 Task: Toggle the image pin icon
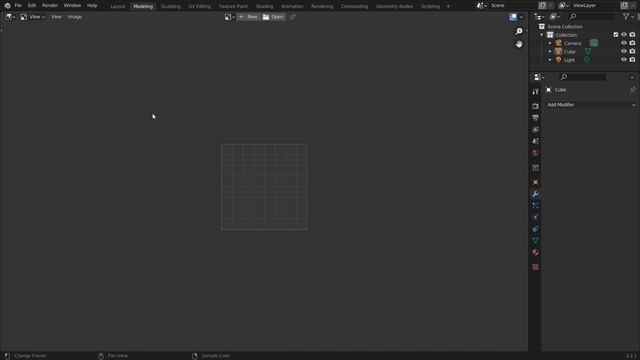click(x=292, y=17)
